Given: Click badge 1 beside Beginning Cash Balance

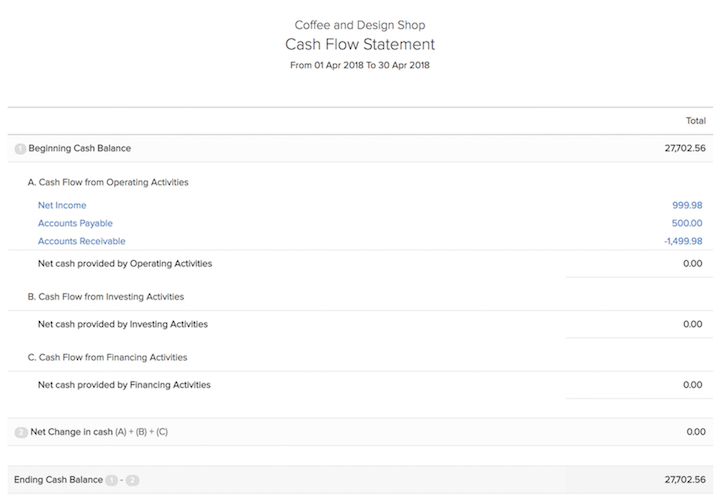Looking at the screenshot, I should coord(20,149).
